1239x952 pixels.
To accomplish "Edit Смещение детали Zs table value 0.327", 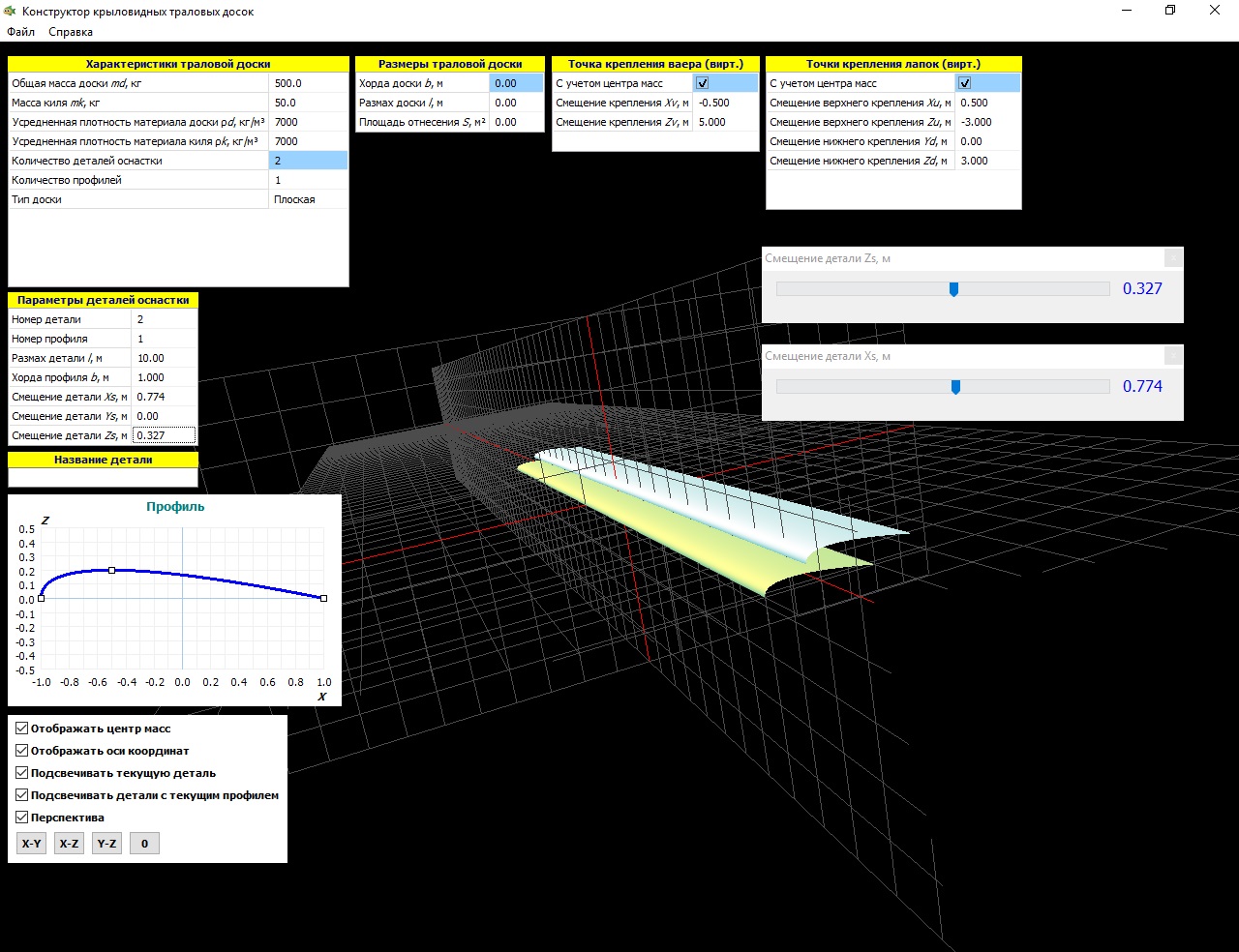I will point(165,435).
